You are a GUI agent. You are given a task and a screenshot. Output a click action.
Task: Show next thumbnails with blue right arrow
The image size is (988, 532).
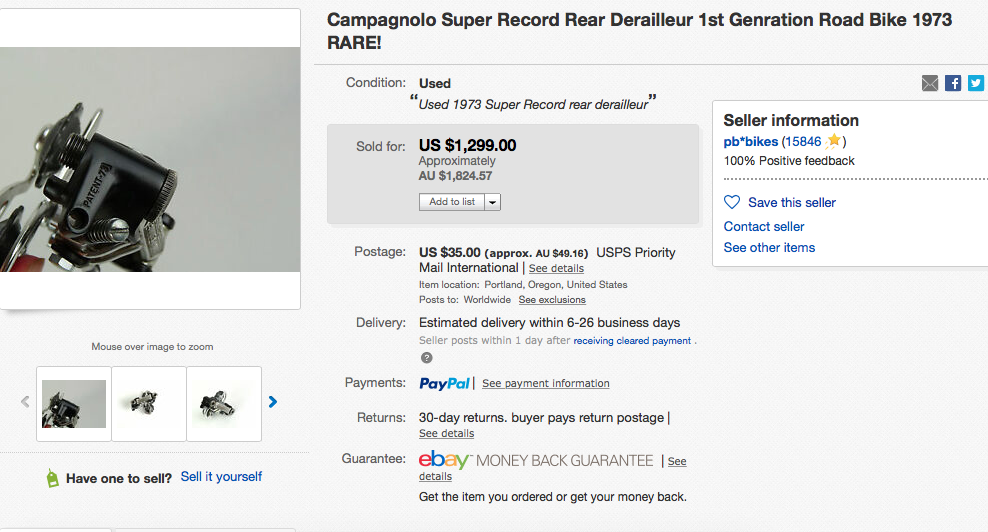click(273, 402)
